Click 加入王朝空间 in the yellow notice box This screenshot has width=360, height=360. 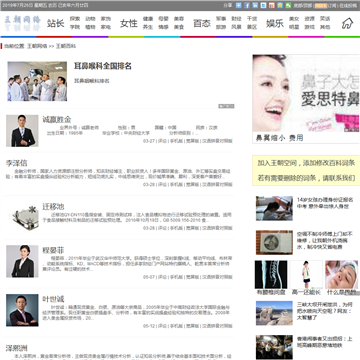278,163
